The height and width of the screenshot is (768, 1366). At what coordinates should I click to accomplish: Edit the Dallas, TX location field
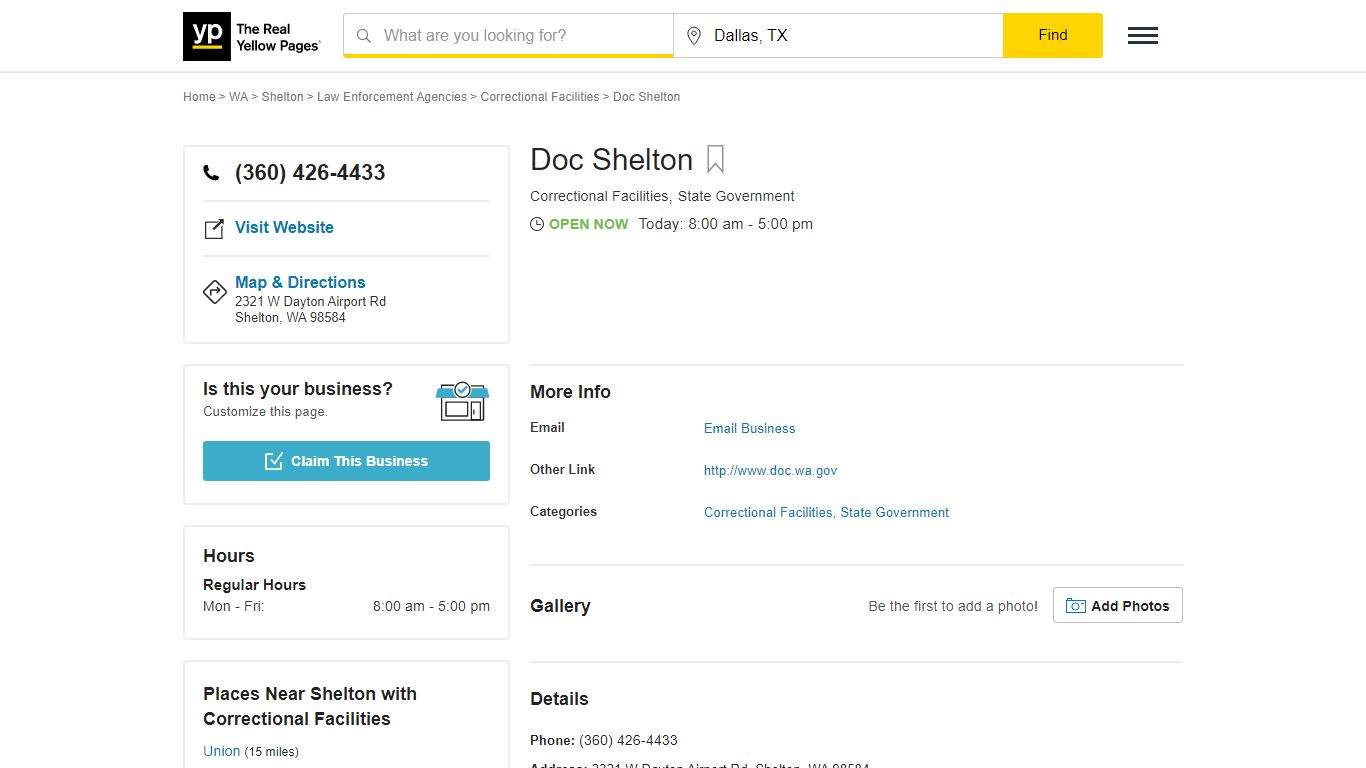(x=838, y=36)
